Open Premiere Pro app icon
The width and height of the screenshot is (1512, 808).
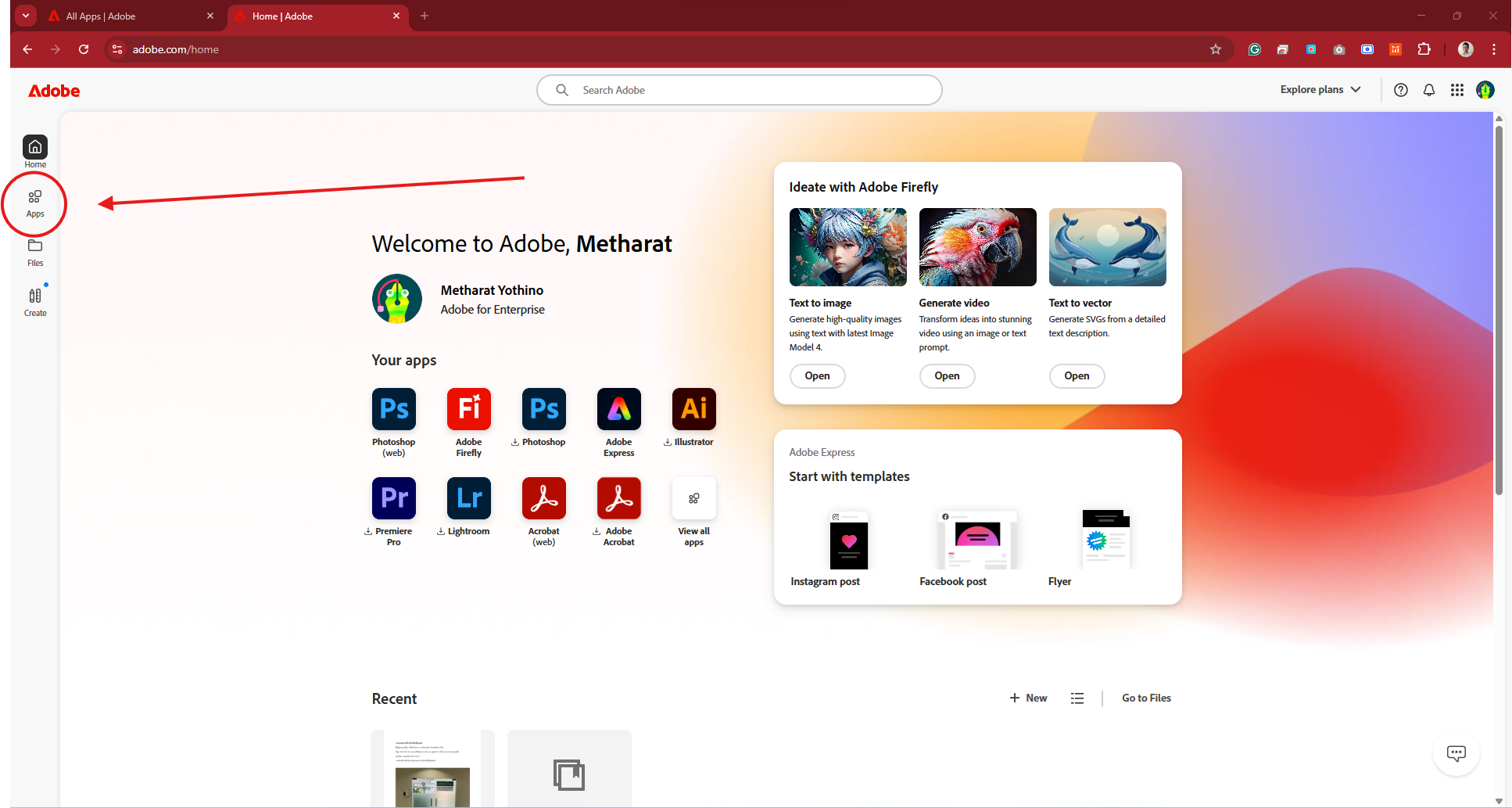[x=394, y=498]
